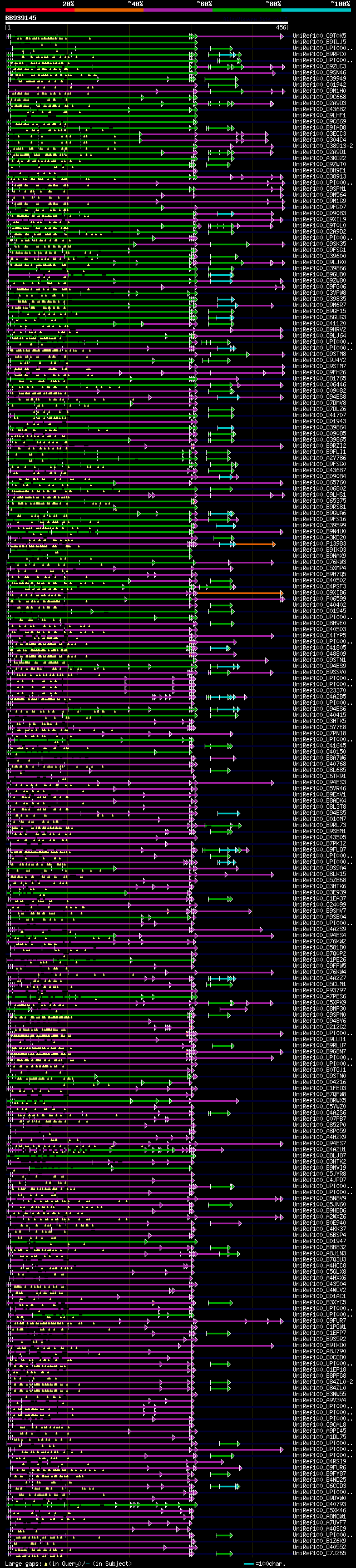Click the UniRef100_C5XPK9 label
The width and height of the screenshot is (356, 1568).
tap(319, 1002)
